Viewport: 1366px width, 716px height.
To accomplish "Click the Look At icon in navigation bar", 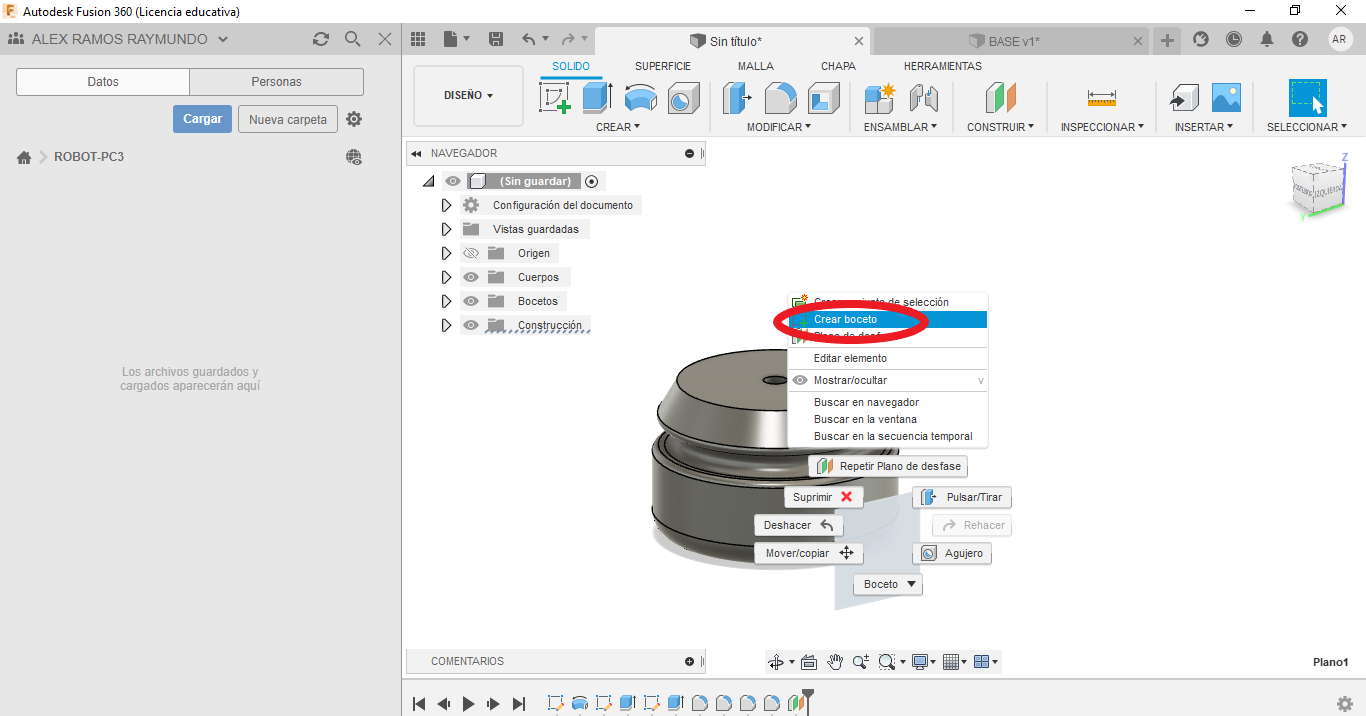I will tap(809, 662).
